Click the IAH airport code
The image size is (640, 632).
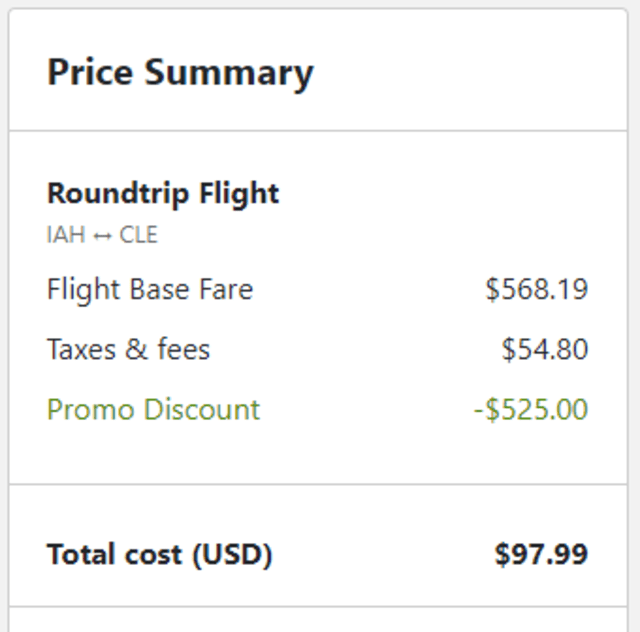(x=66, y=236)
